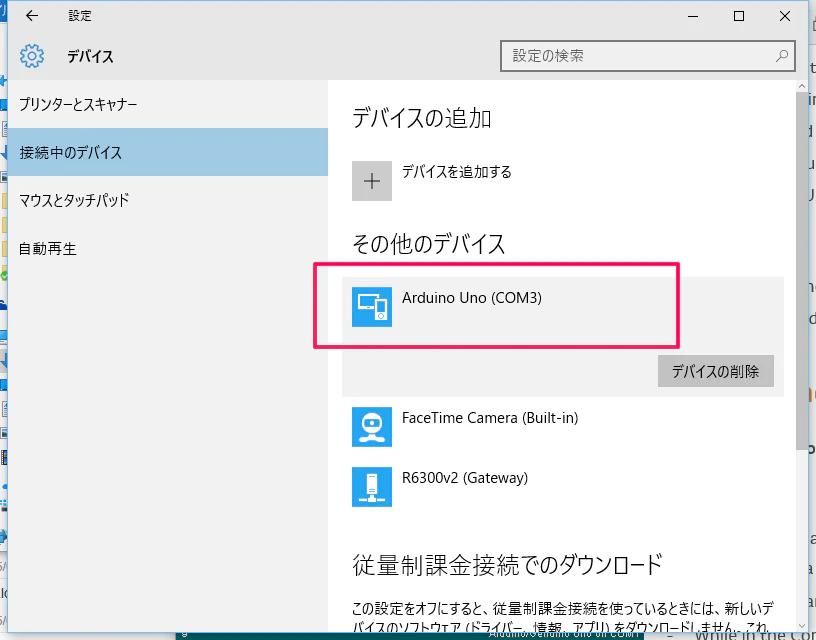
Task: Select the FaceTime Camera icon
Action: [x=372, y=427]
